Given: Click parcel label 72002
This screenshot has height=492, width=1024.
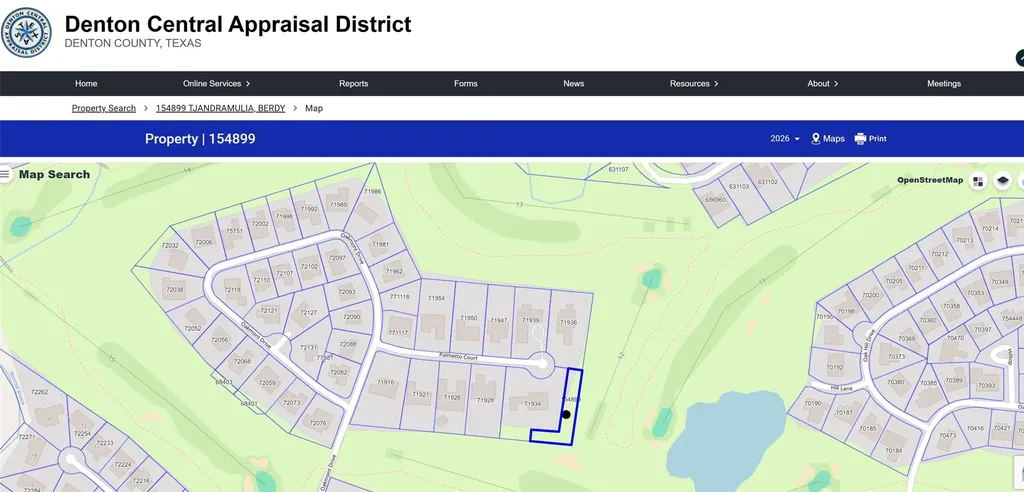Looking at the screenshot, I should [260, 223].
